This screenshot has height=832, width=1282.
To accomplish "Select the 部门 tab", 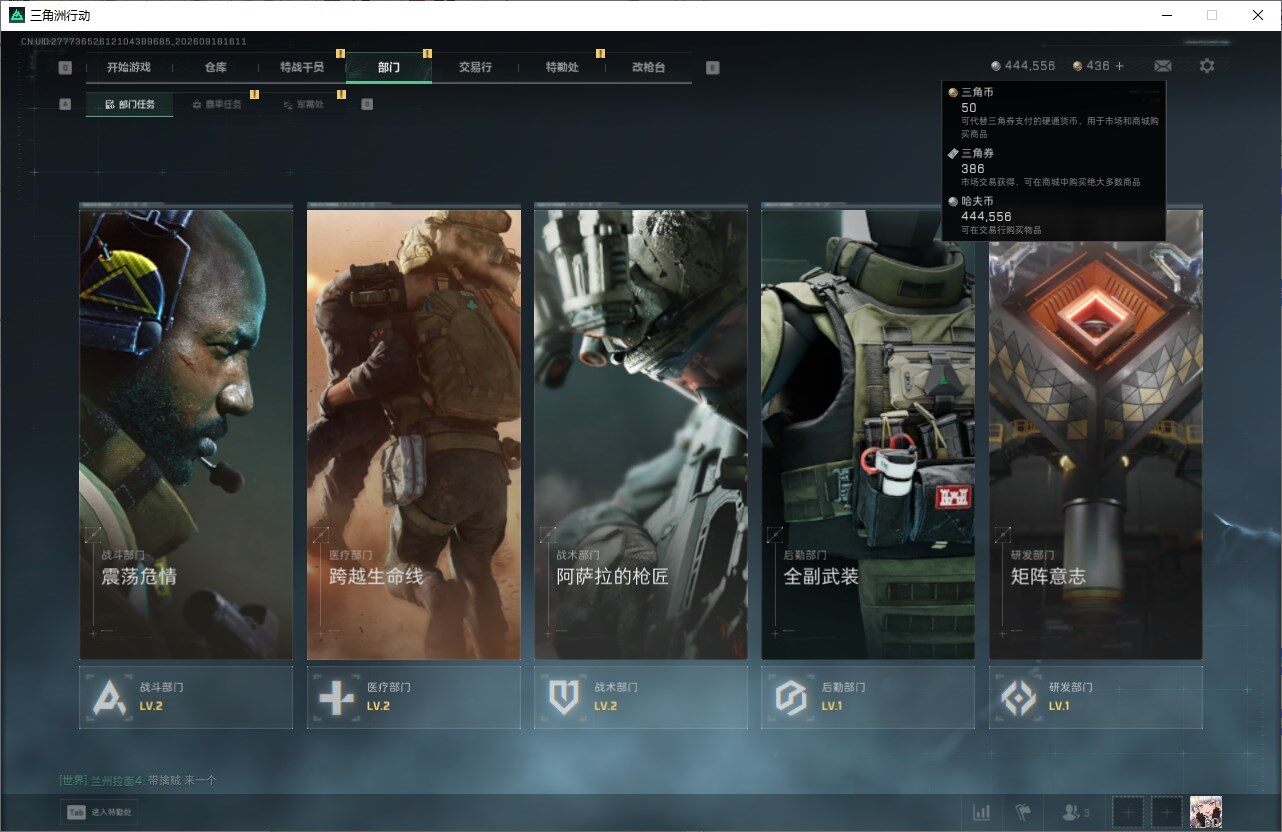I will [x=389, y=67].
